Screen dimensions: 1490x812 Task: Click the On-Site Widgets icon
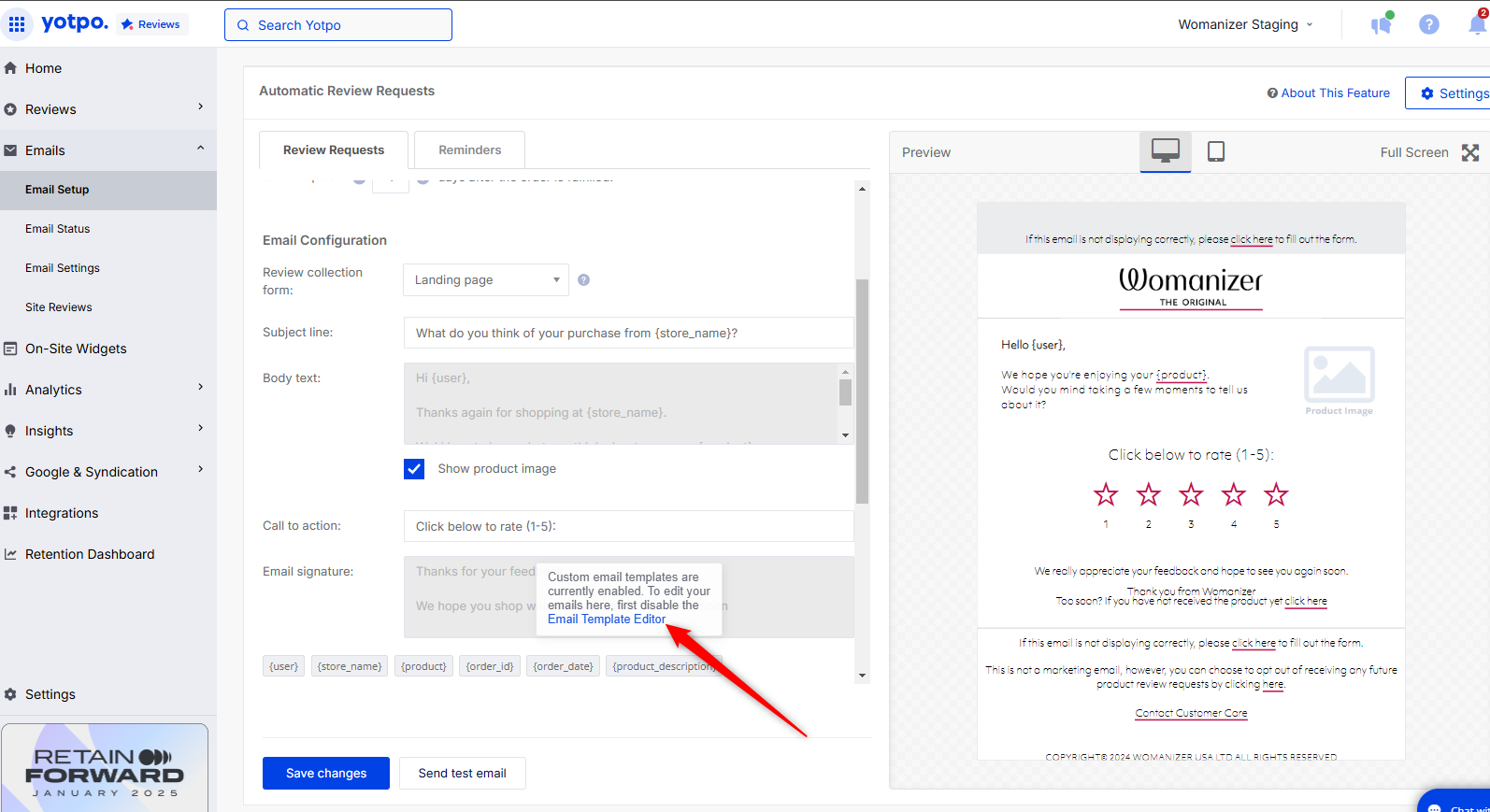pyautogui.click(x=10, y=349)
